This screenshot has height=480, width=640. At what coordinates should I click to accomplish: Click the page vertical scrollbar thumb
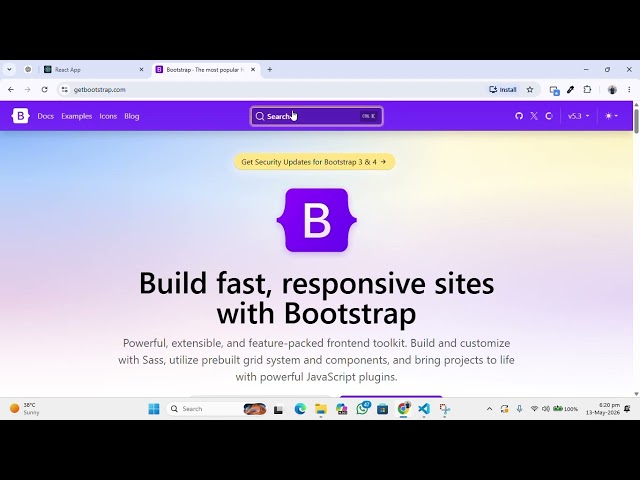pyautogui.click(x=636, y=121)
